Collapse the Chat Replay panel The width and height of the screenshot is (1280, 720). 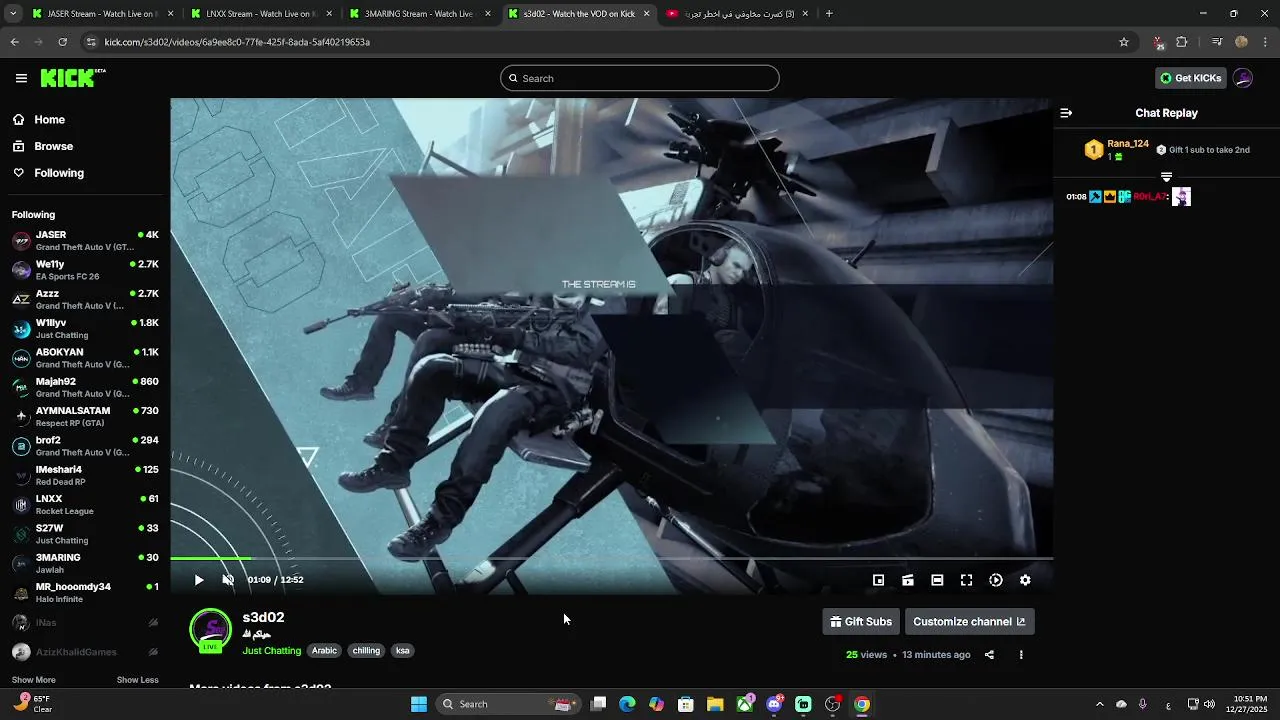(1066, 113)
